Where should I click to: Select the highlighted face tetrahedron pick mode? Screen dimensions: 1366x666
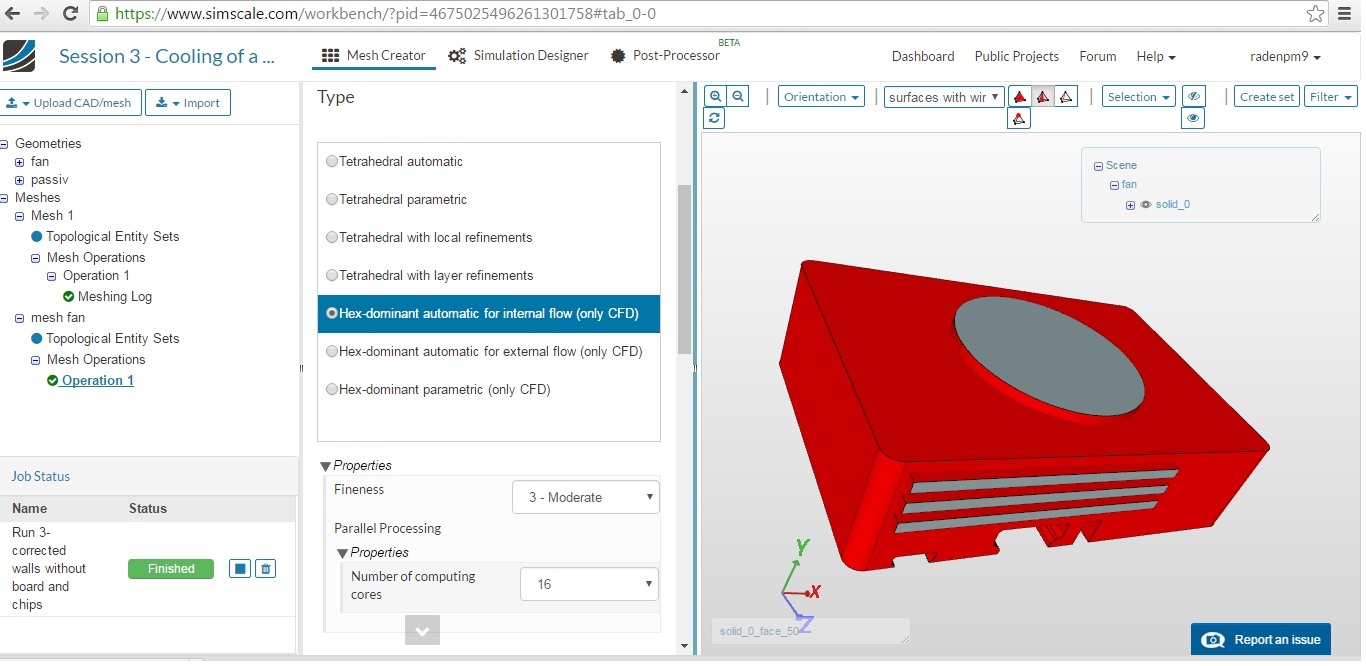(x=1043, y=97)
